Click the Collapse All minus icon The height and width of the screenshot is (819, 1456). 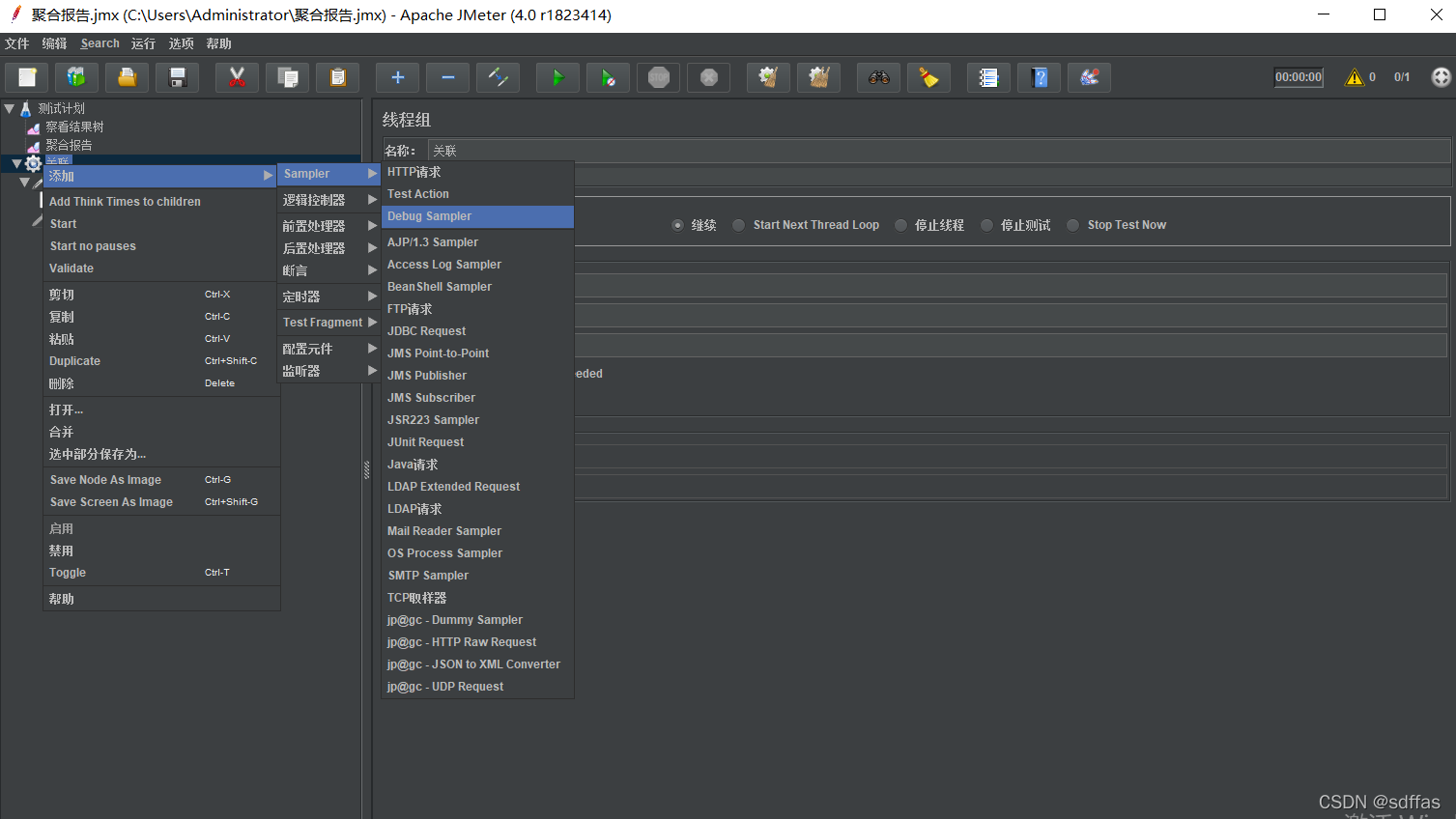coord(447,77)
